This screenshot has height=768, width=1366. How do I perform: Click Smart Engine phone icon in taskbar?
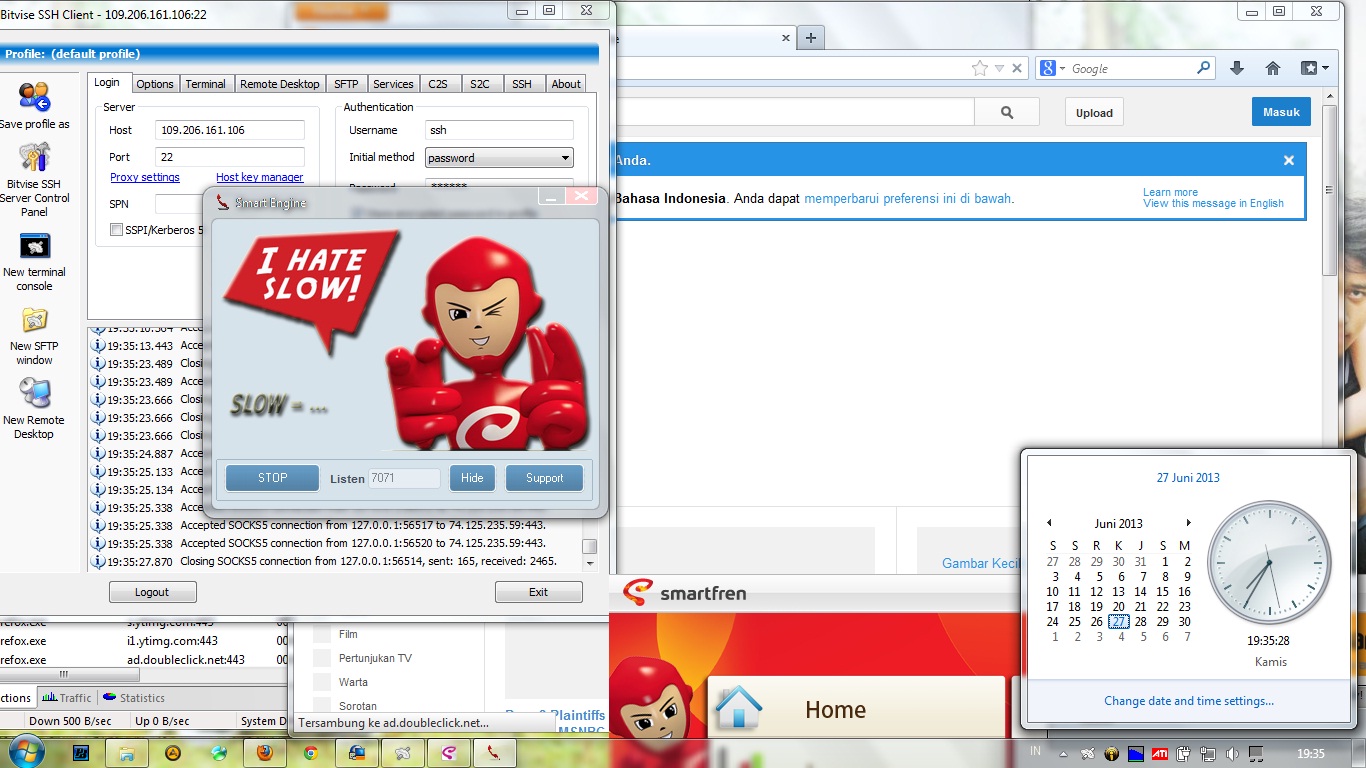click(x=494, y=752)
